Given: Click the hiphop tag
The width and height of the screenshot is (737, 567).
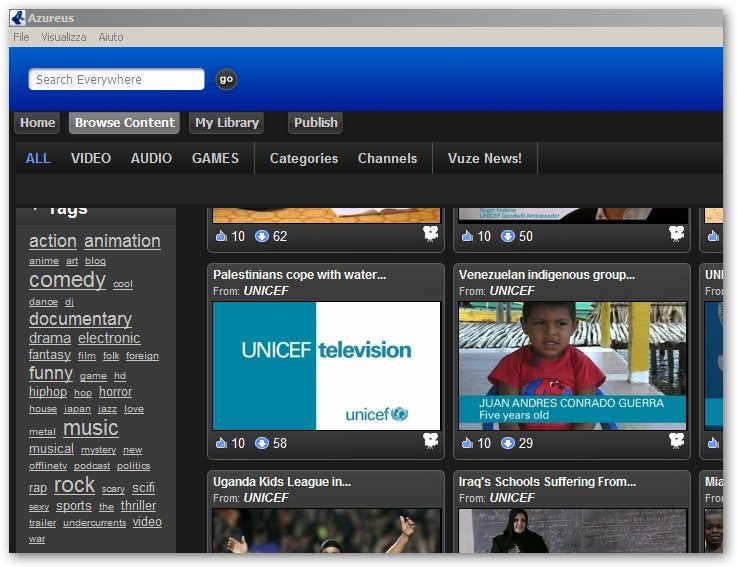Looking at the screenshot, I should pyautogui.click(x=48, y=392).
